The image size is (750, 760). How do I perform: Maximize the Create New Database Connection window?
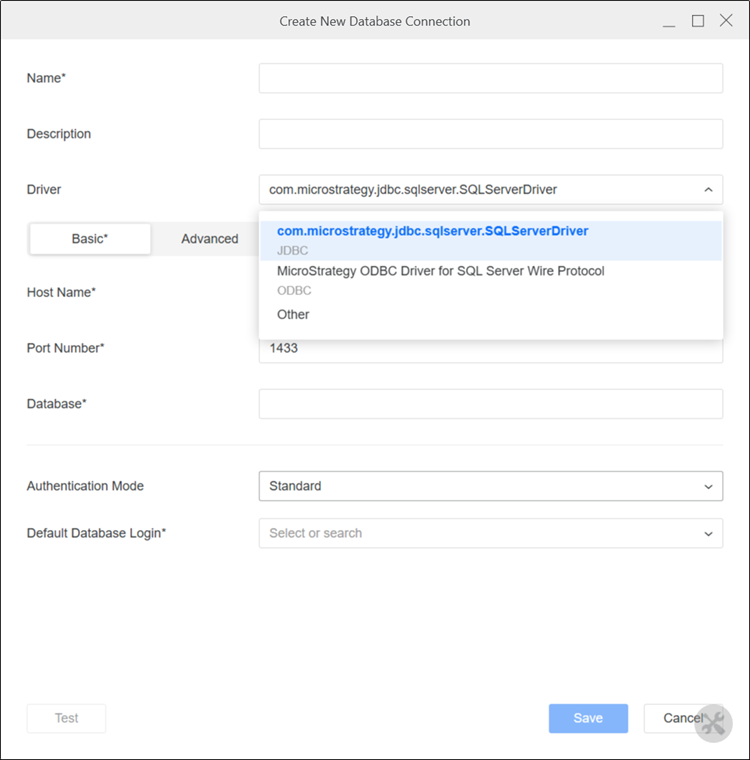(698, 21)
